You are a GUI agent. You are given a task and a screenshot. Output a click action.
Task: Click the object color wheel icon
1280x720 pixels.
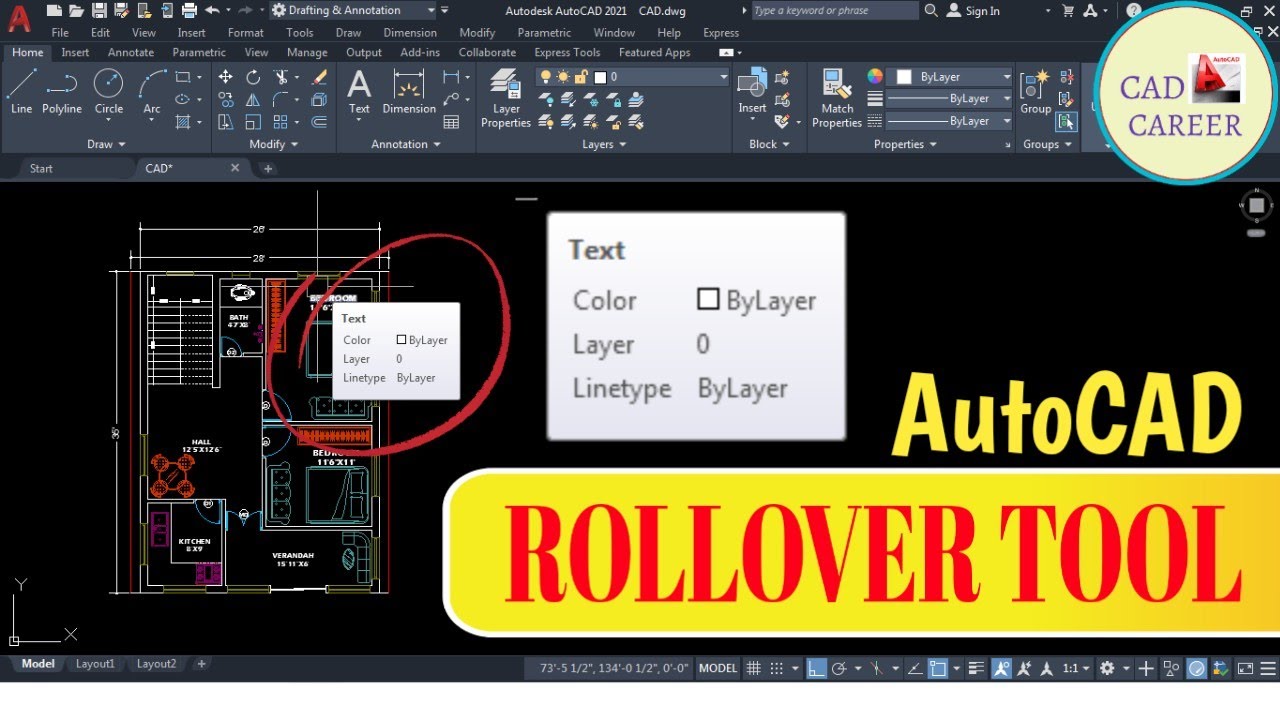875,77
